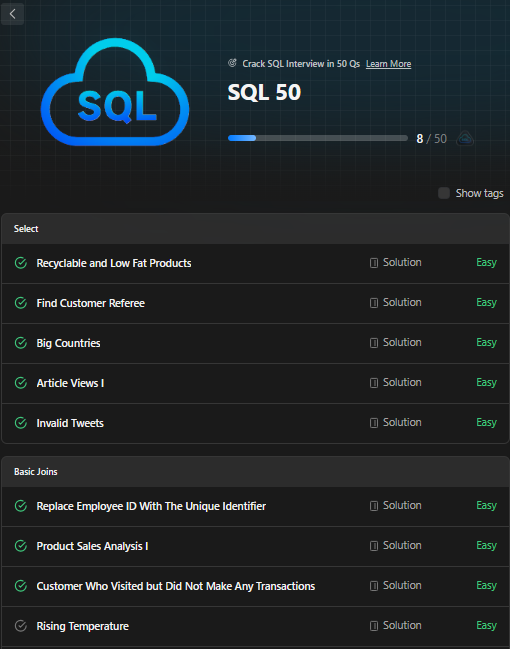
Task: Open Product Sales Analysis I problem
Action: (x=92, y=546)
